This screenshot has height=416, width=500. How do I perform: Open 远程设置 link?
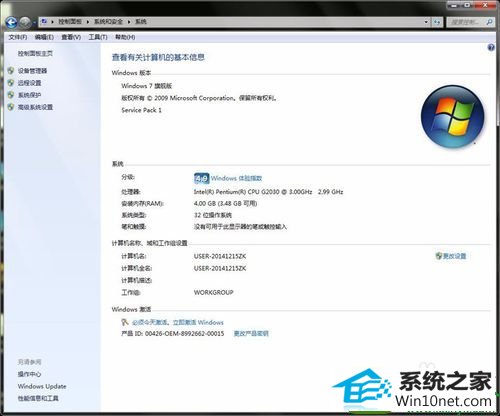[29, 83]
